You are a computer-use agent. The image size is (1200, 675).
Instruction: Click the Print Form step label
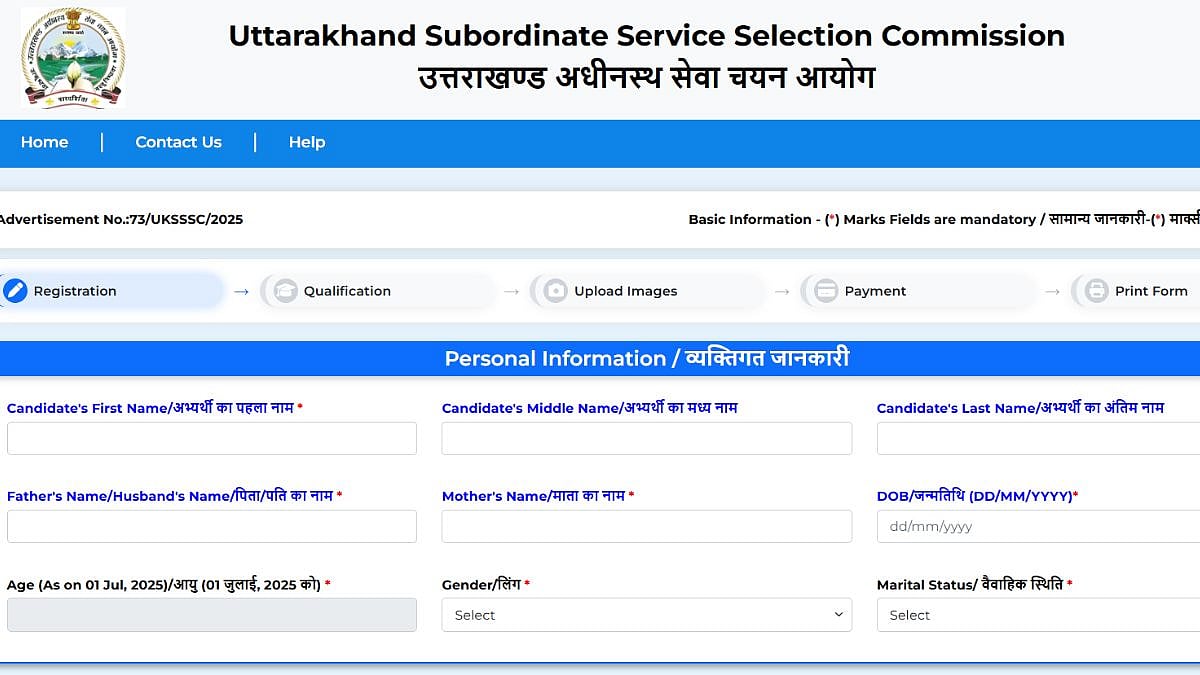pos(1151,291)
